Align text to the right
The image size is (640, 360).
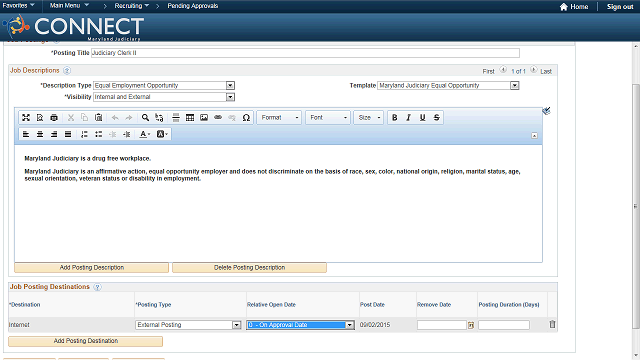54,134
